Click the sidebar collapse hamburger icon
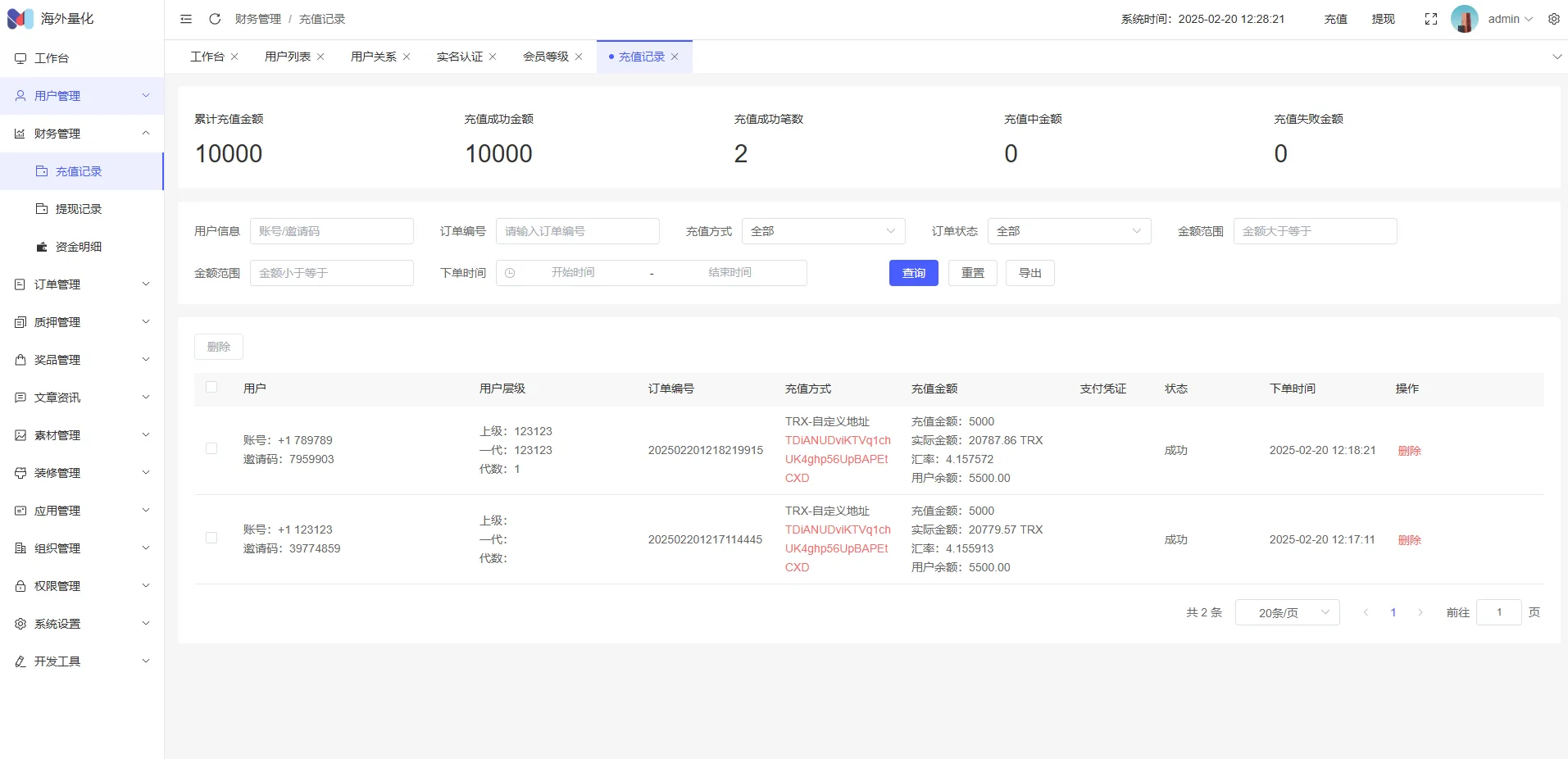The height and width of the screenshot is (759, 1568). (x=186, y=19)
